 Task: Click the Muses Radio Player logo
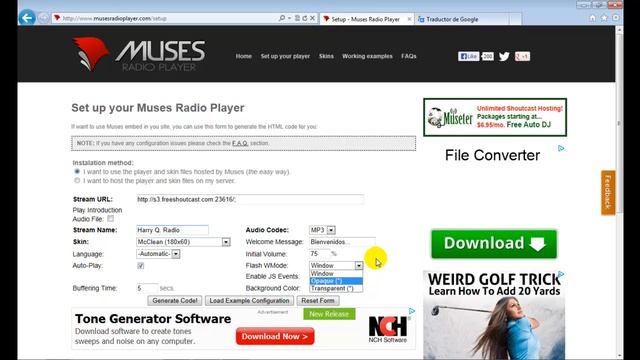pos(139,54)
